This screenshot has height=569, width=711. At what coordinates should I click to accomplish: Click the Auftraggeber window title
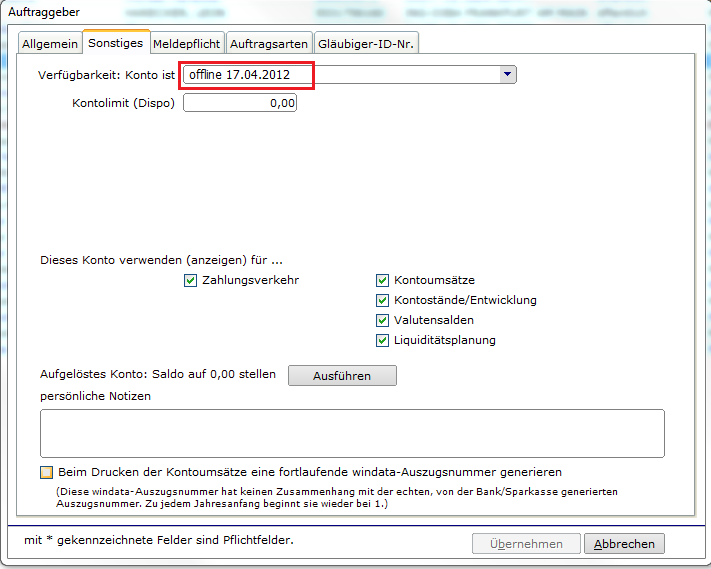click(44, 12)
